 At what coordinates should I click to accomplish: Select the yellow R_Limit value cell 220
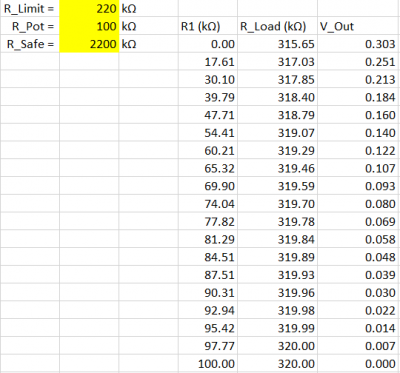[x=89, y=8]
